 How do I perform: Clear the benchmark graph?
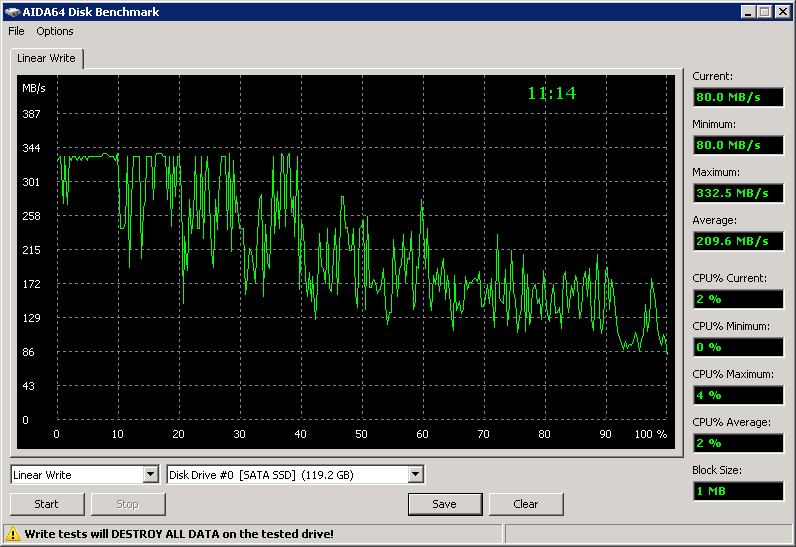(526, 504)
